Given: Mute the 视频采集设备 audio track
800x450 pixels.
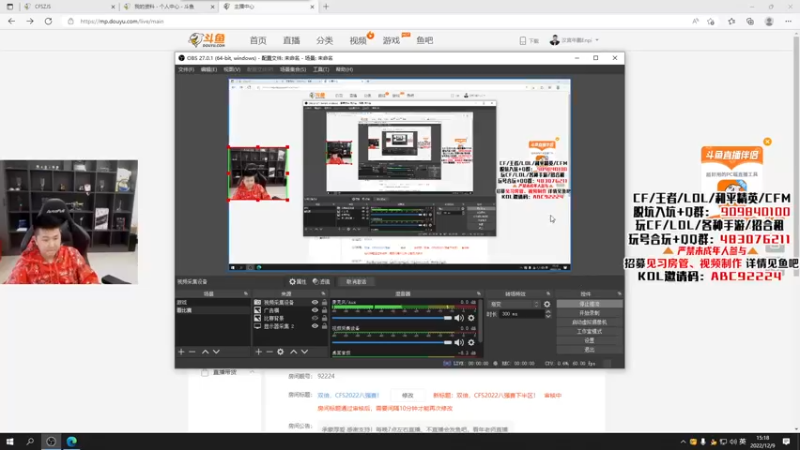Looking at the screenshot, I should [x=459, y=342].
